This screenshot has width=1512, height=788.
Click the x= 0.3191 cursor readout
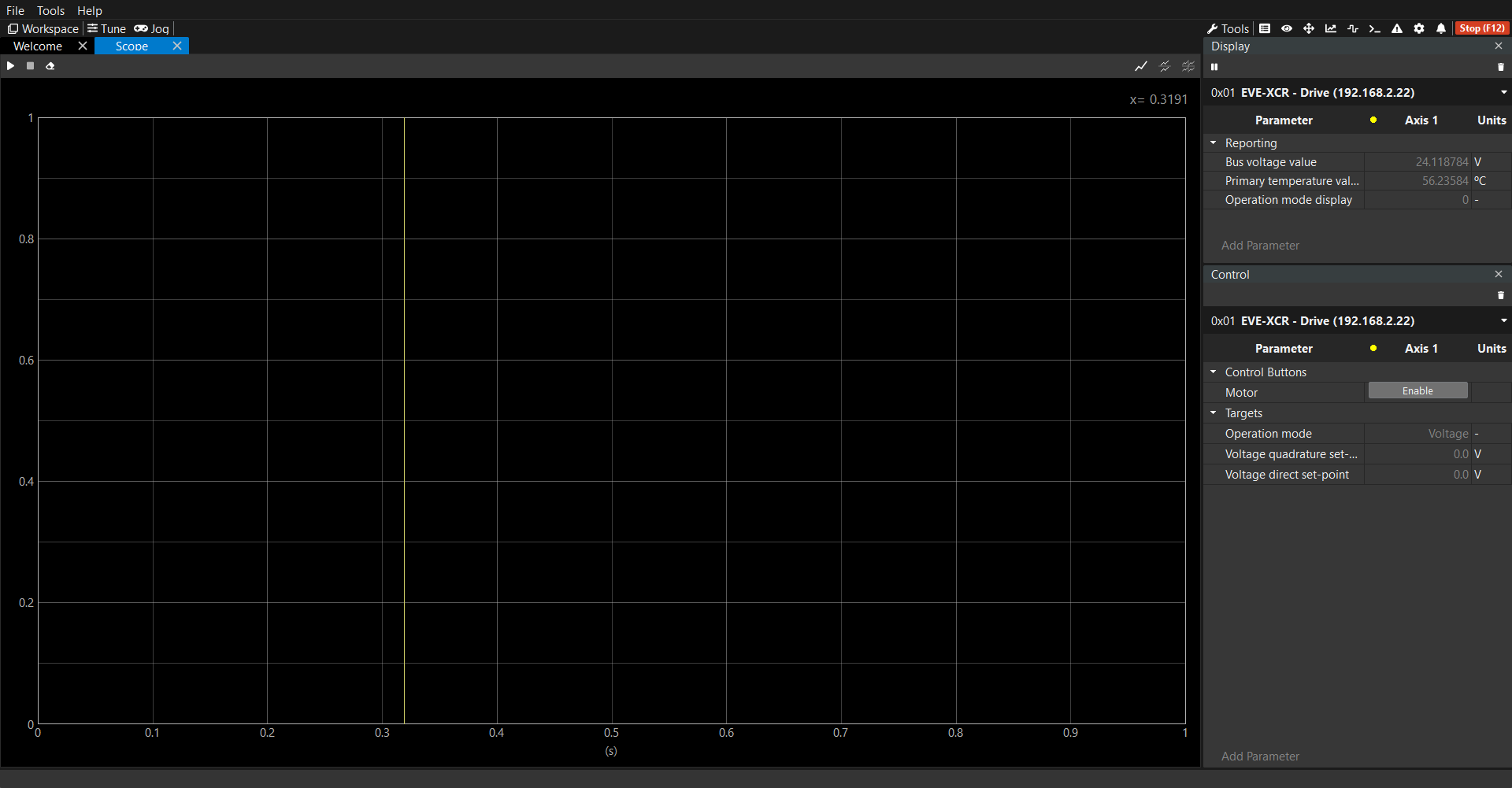1158,99
